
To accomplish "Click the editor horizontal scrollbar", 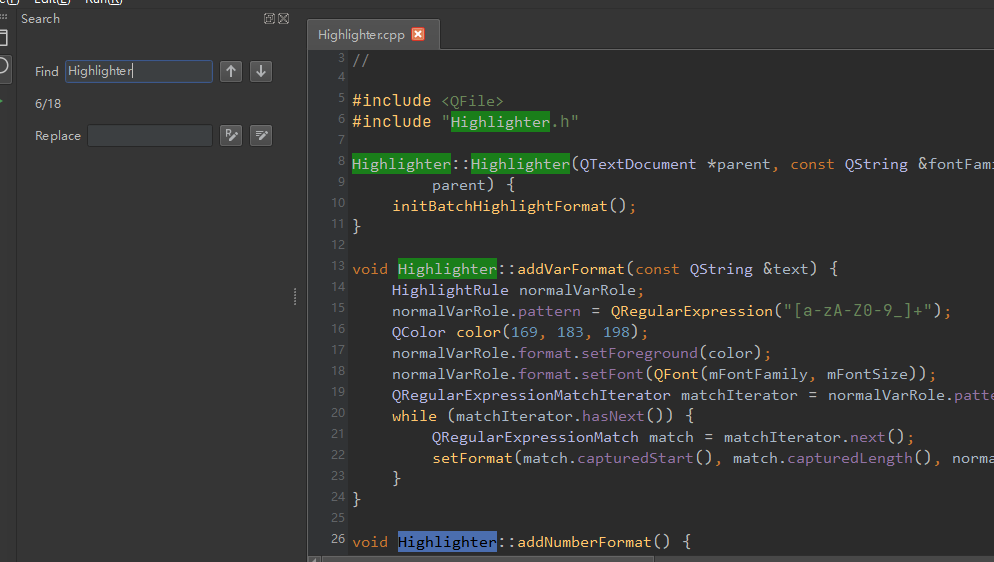I will tap(488, 559).
